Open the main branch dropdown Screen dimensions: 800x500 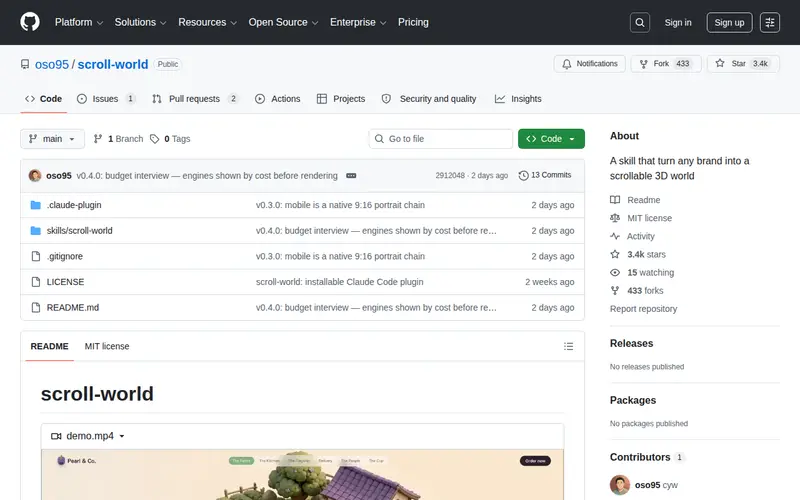pos(52,139)
